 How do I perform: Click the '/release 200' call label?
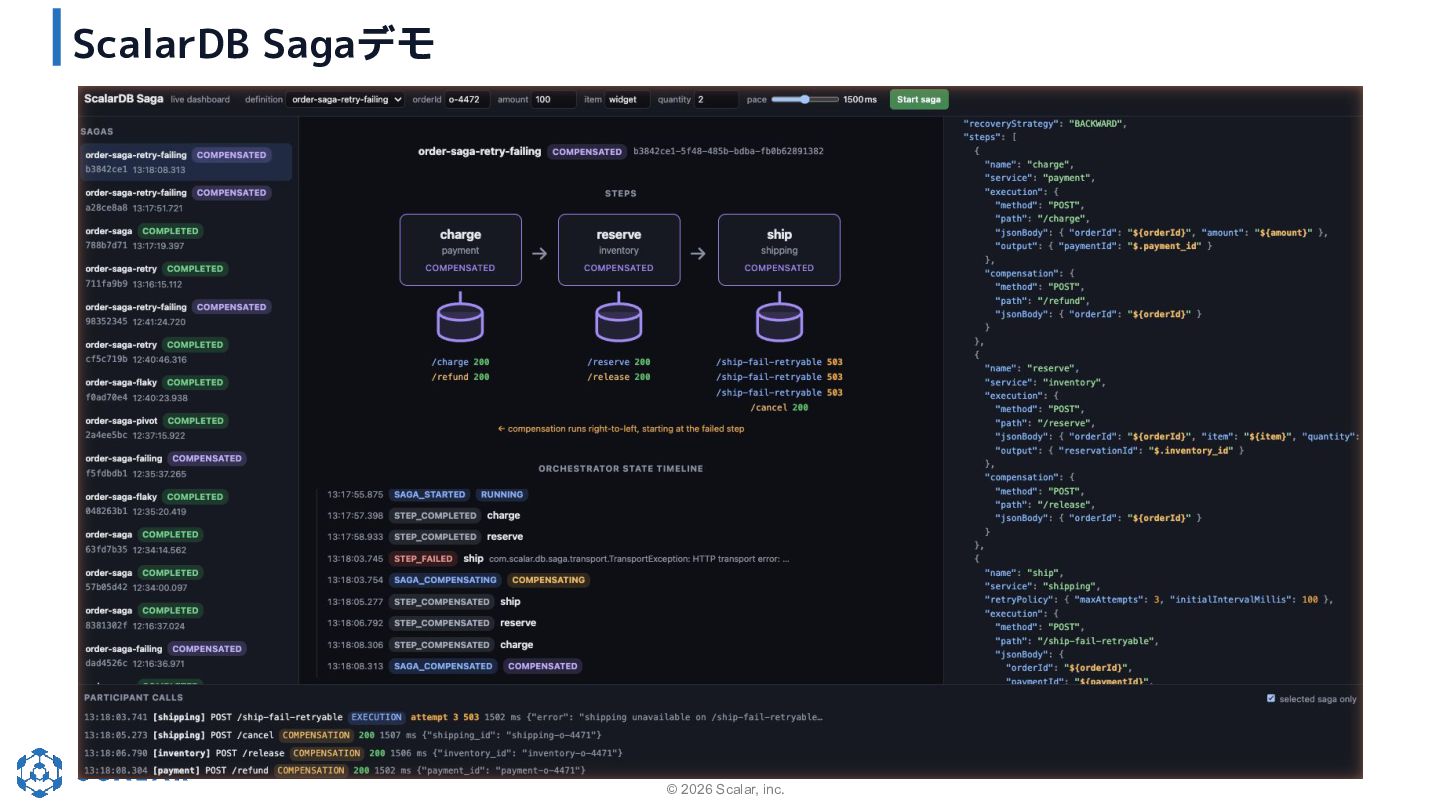[x=619, y=377]
